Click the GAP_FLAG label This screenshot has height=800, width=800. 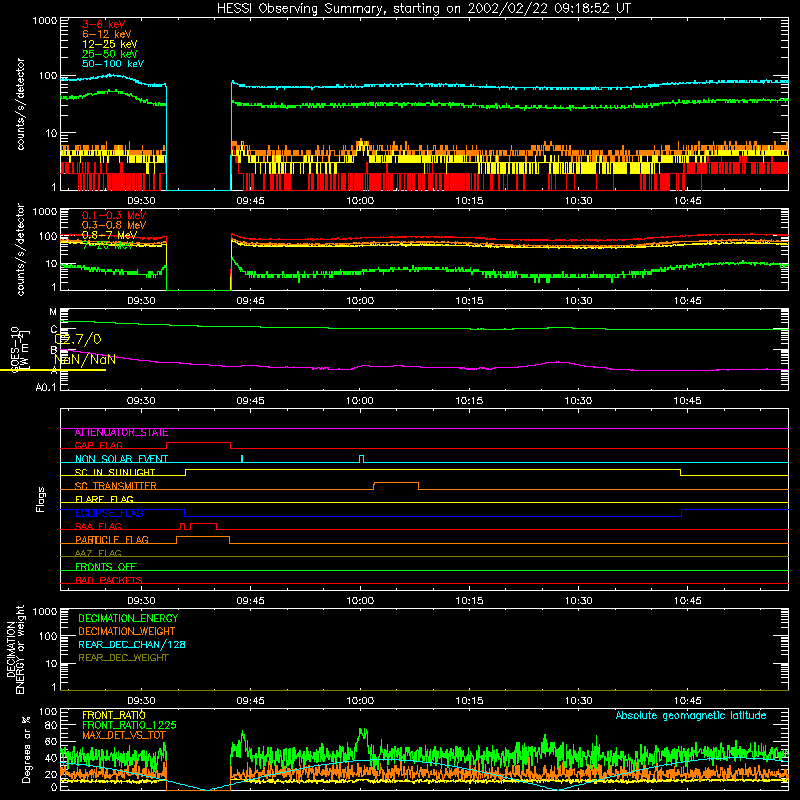pyautogui.click(x=98, y=445)
